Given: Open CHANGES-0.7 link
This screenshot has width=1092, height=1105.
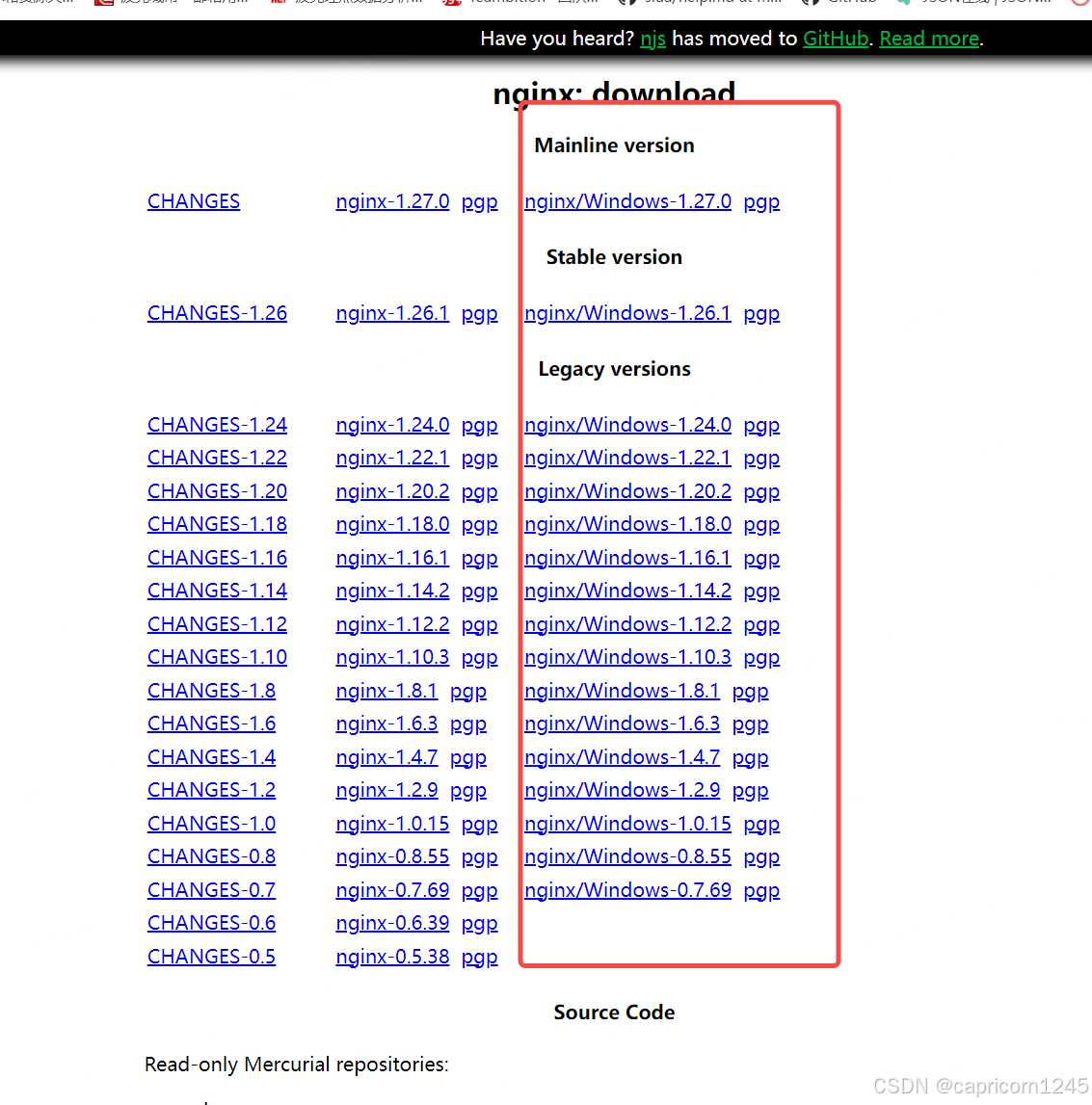Looking at the screenshot, I should pyautogui.click(x=211, y=890).
